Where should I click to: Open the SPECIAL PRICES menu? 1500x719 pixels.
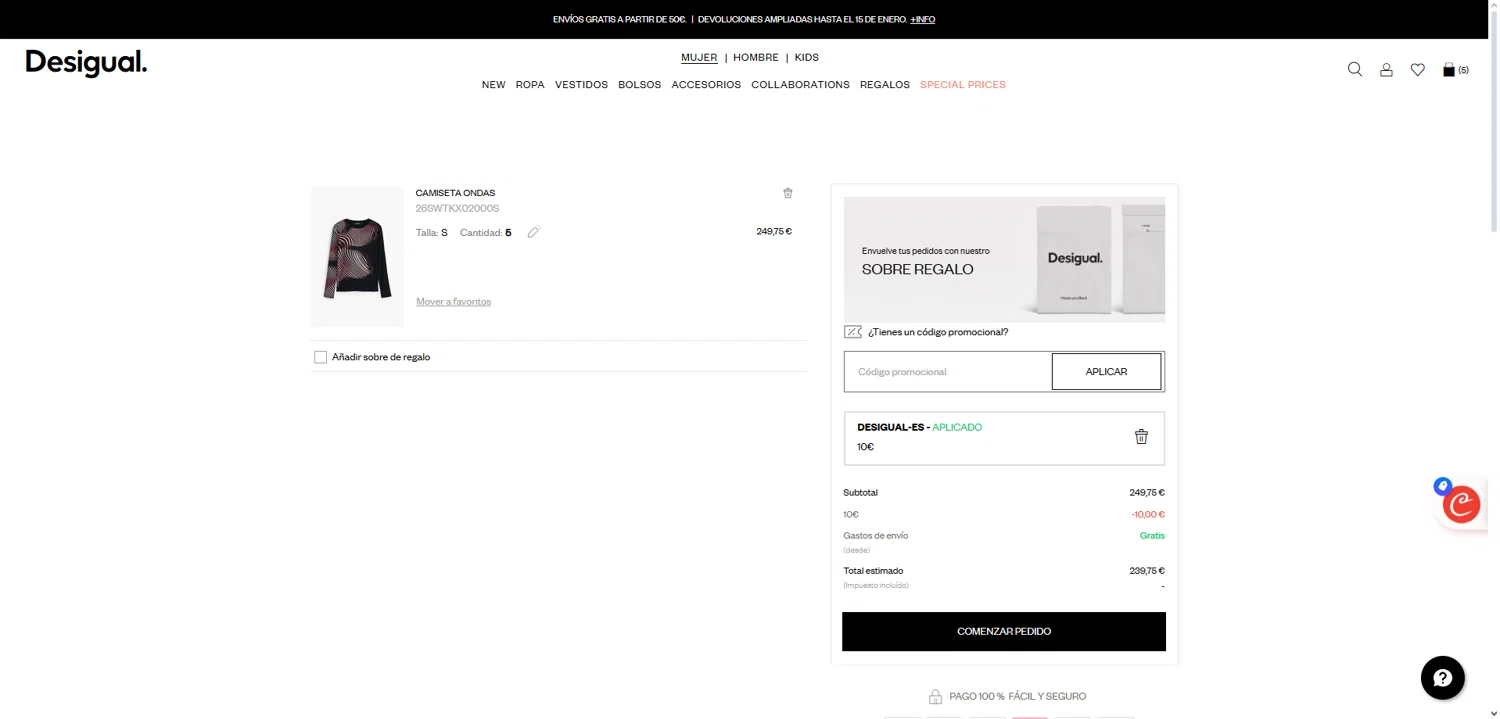coord(963,85)
